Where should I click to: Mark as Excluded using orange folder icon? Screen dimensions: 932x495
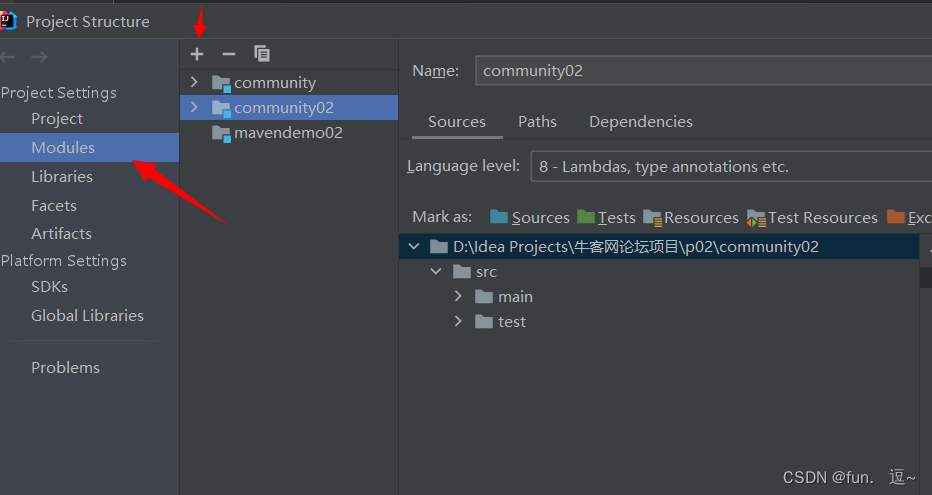(896, 217)
